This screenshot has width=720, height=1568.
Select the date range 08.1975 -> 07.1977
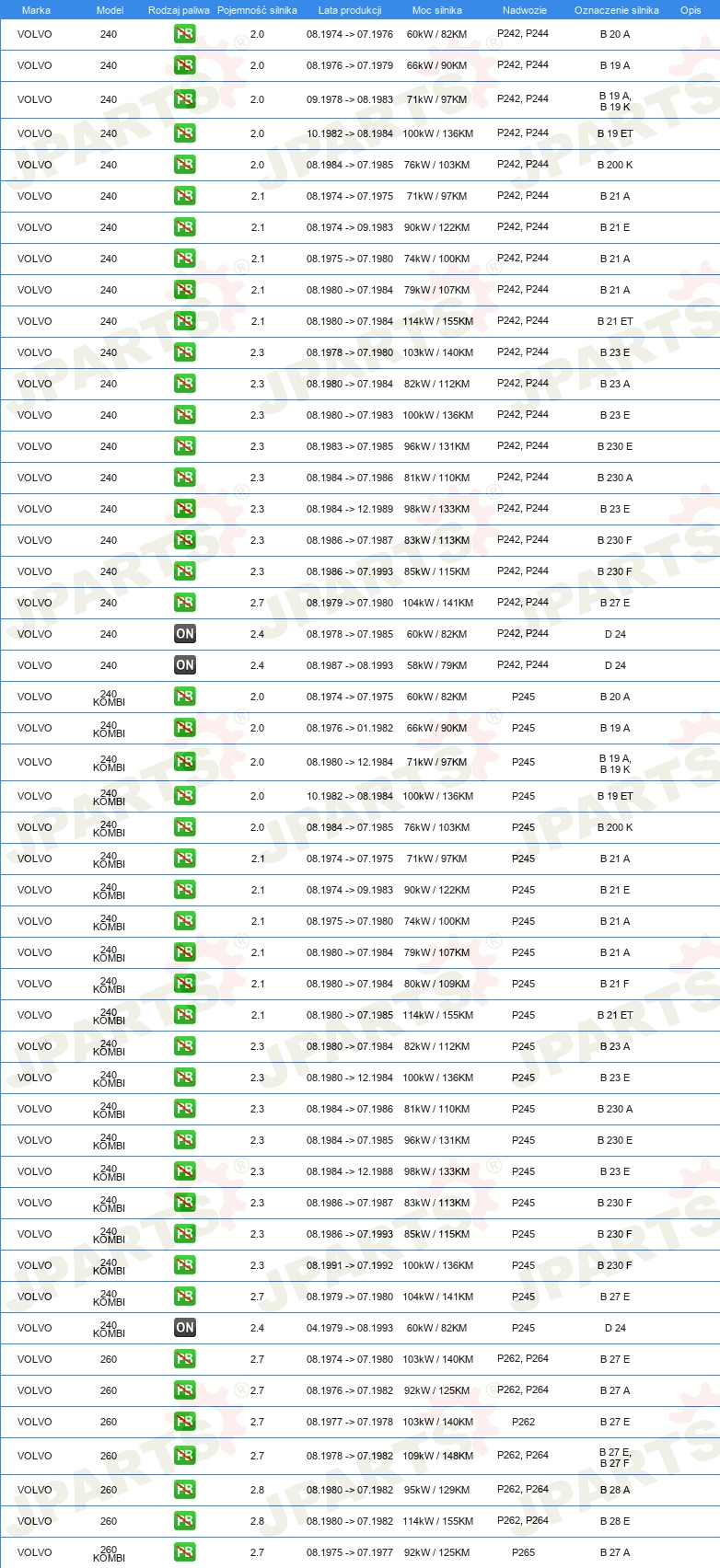click(350, 1552)
